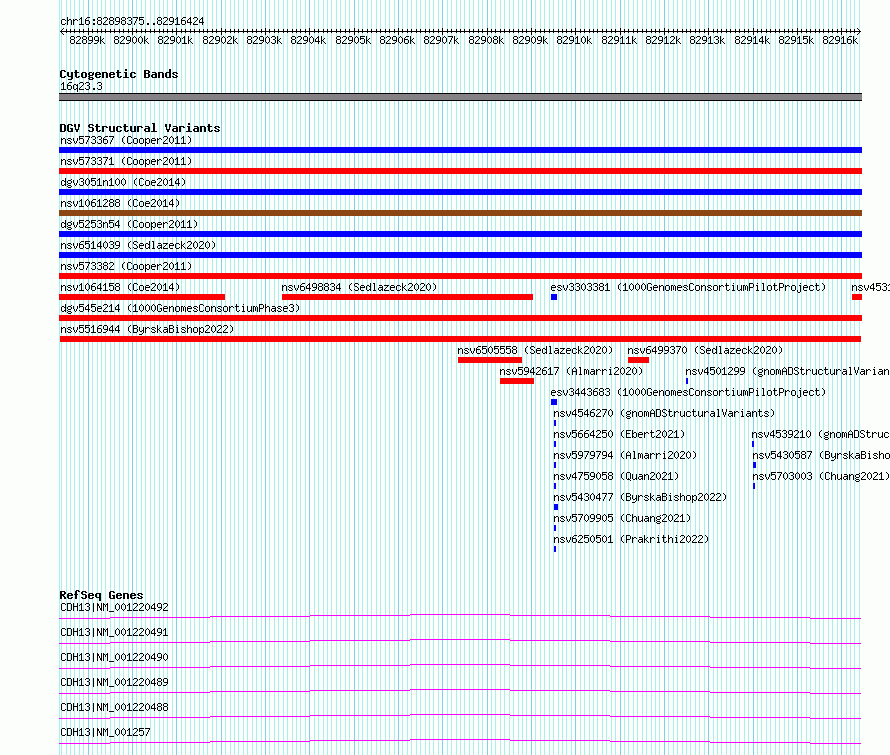Click the brown nsv1061288 (Coe2014) variant bar
The image size is (890, 755).
tap(460, 213)
